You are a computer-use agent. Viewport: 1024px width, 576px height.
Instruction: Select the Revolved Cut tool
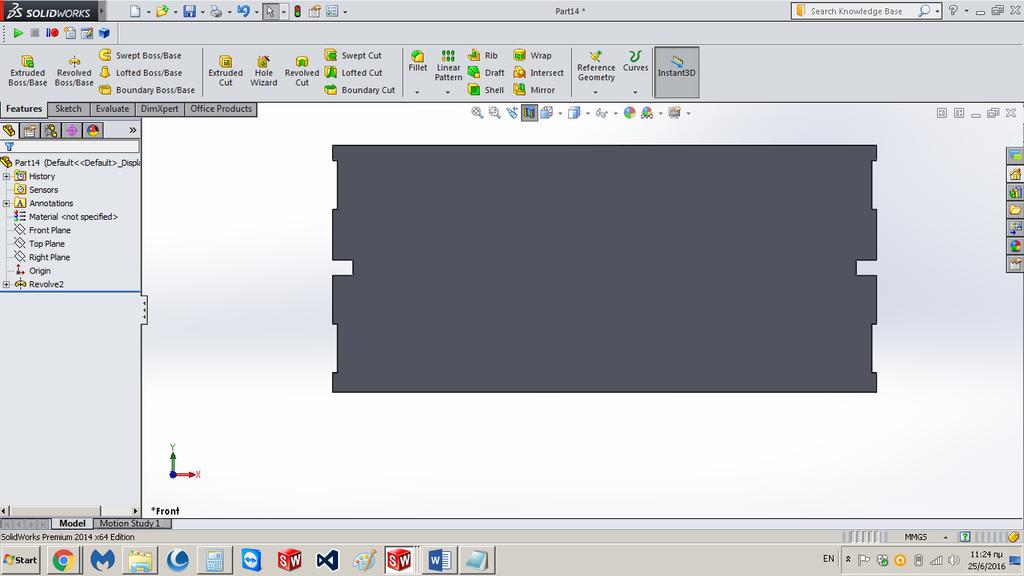pos(302,71)
